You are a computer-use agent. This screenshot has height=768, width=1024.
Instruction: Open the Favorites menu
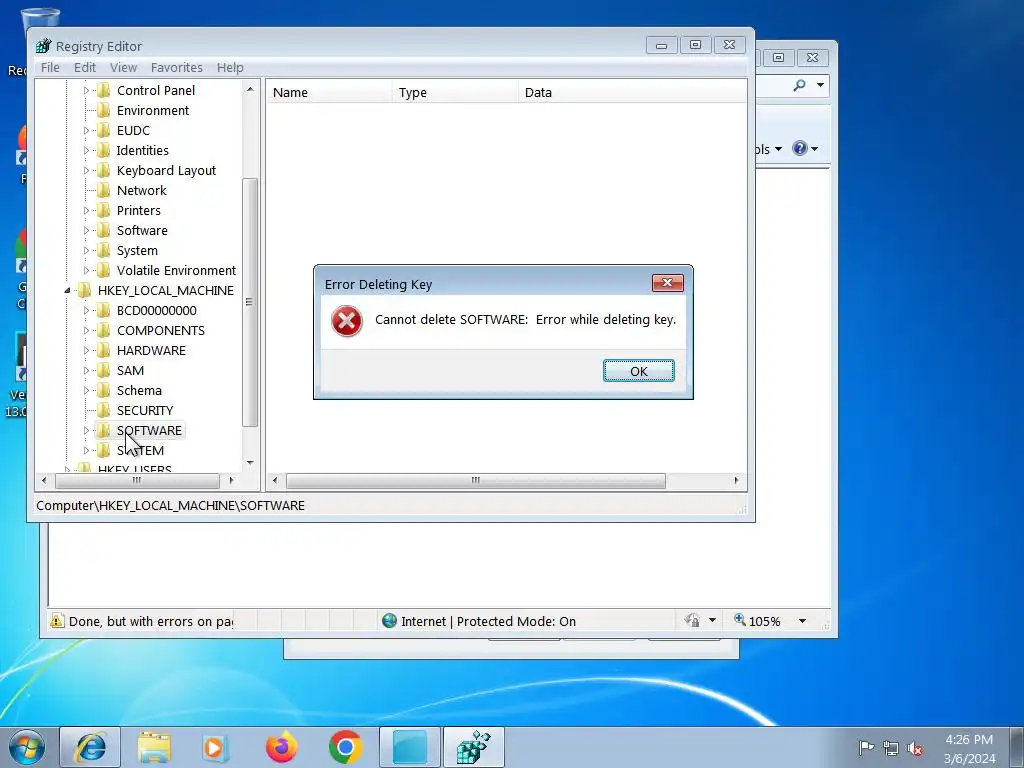(x=176, y=67)
